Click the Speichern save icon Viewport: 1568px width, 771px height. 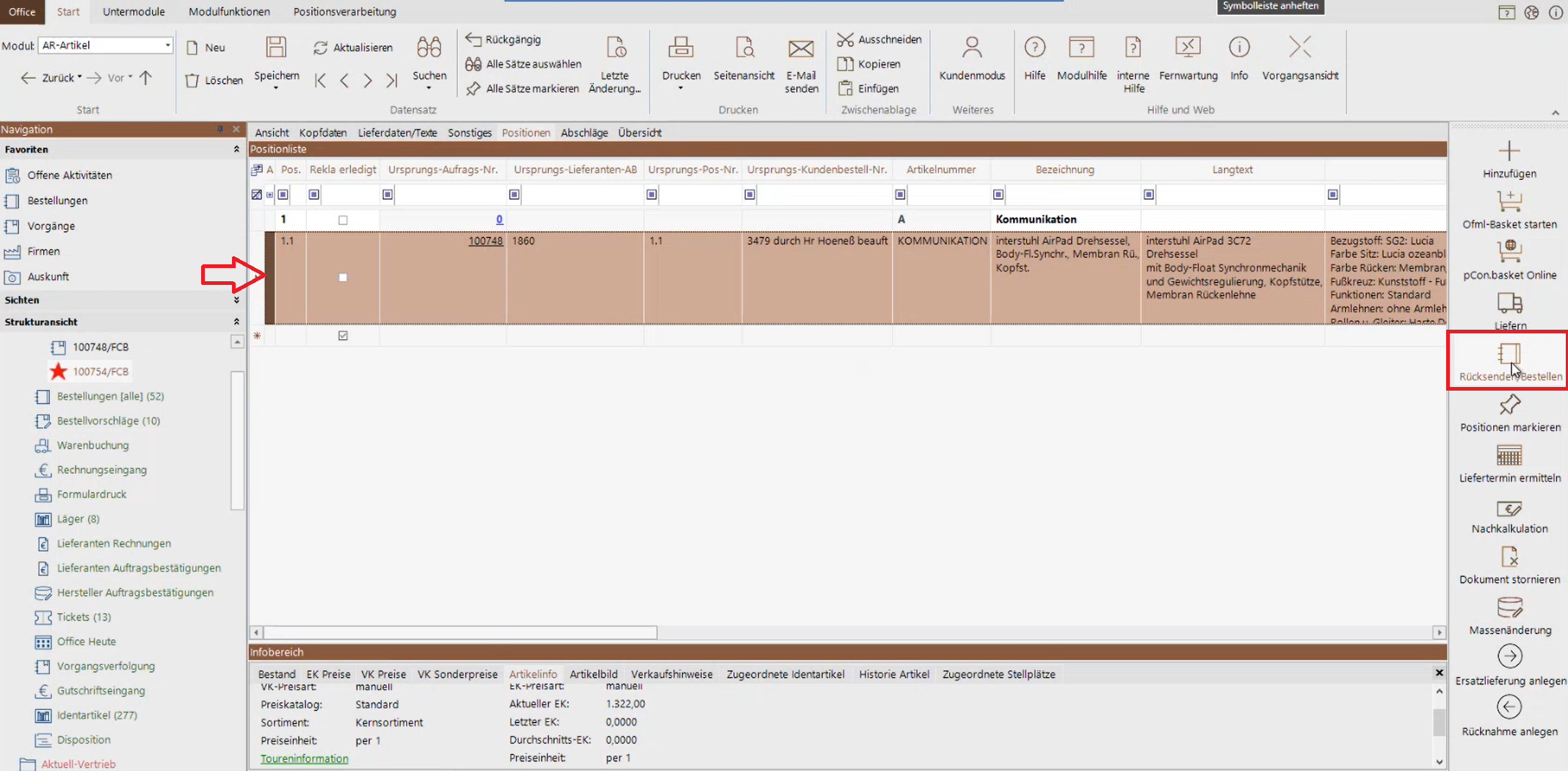(x=276, y=48)
